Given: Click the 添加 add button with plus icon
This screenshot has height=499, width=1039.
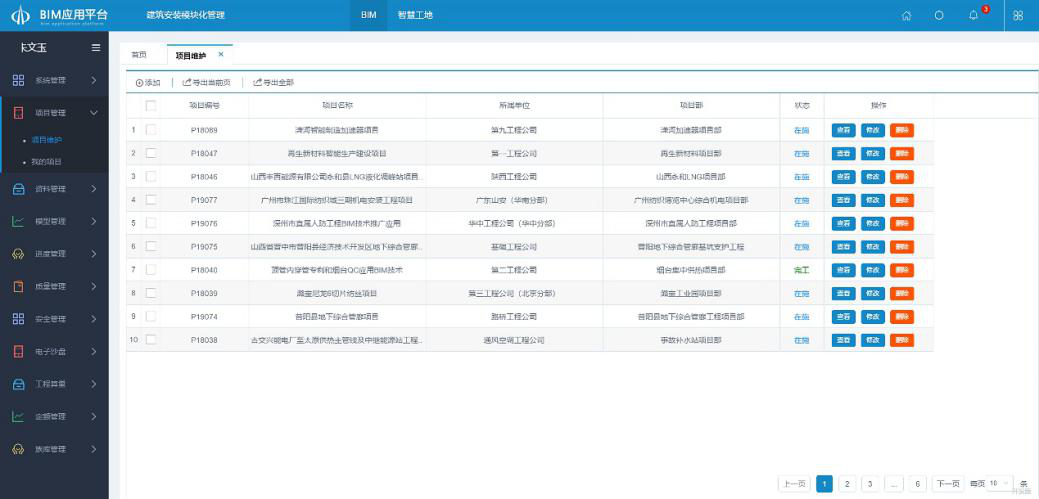Looking at the screenshot, I should point(148,82).
